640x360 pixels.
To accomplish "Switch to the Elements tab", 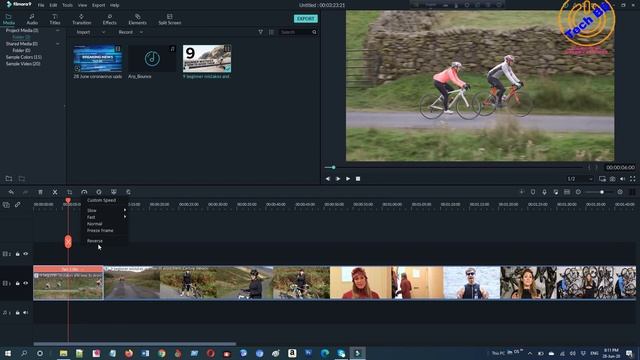I will tap(138, 19).
